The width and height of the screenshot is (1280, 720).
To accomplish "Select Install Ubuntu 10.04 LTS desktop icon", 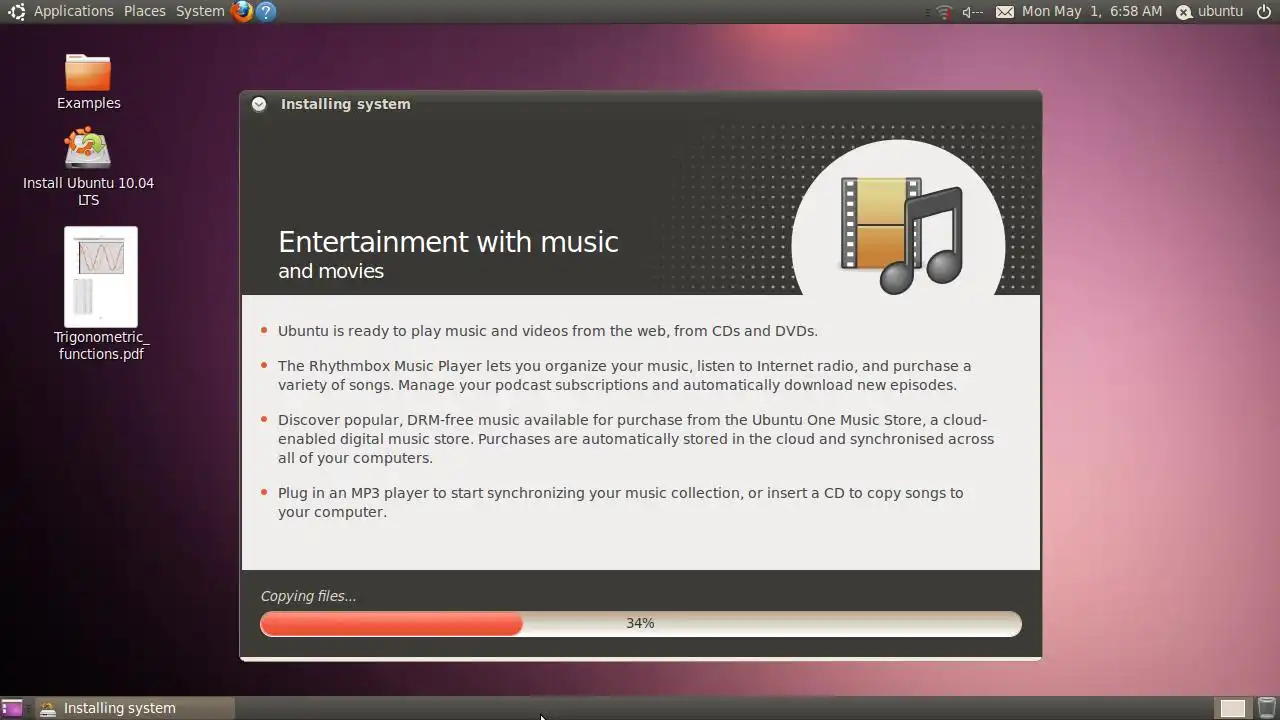I will pyautogui.click(x=88, y=167).
